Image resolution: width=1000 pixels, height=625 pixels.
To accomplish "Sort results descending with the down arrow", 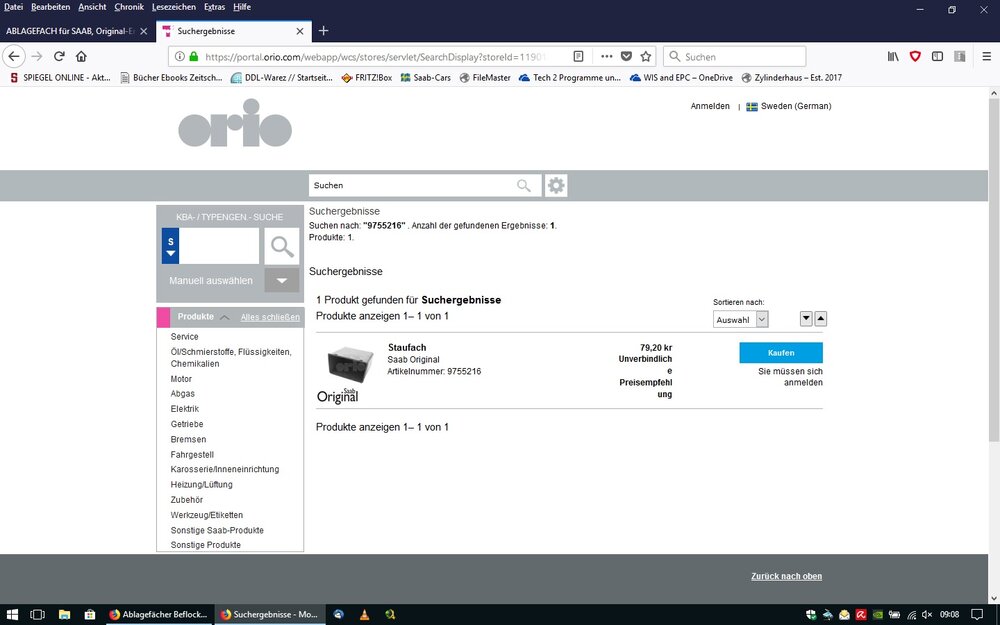I will pyautogui.click(x=806, y=319).
